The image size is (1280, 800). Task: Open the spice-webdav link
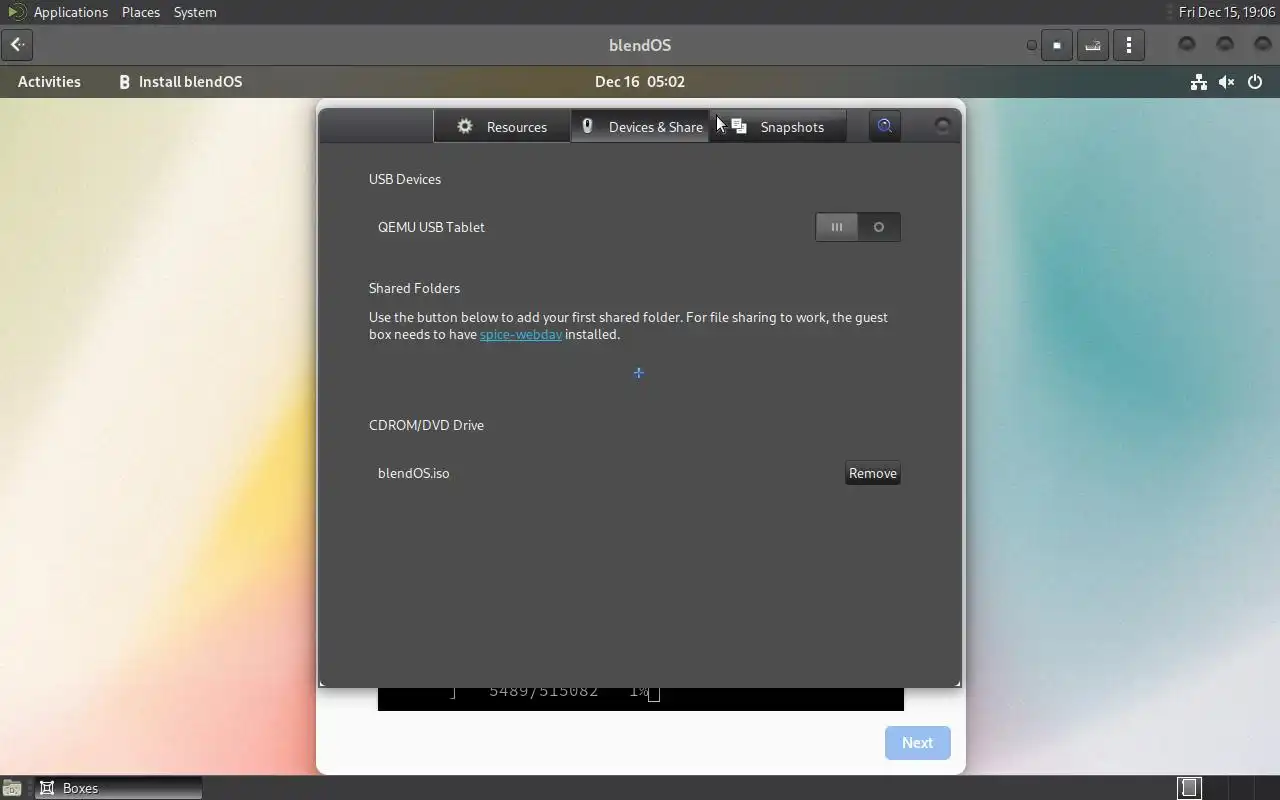[x=521, y=334]
